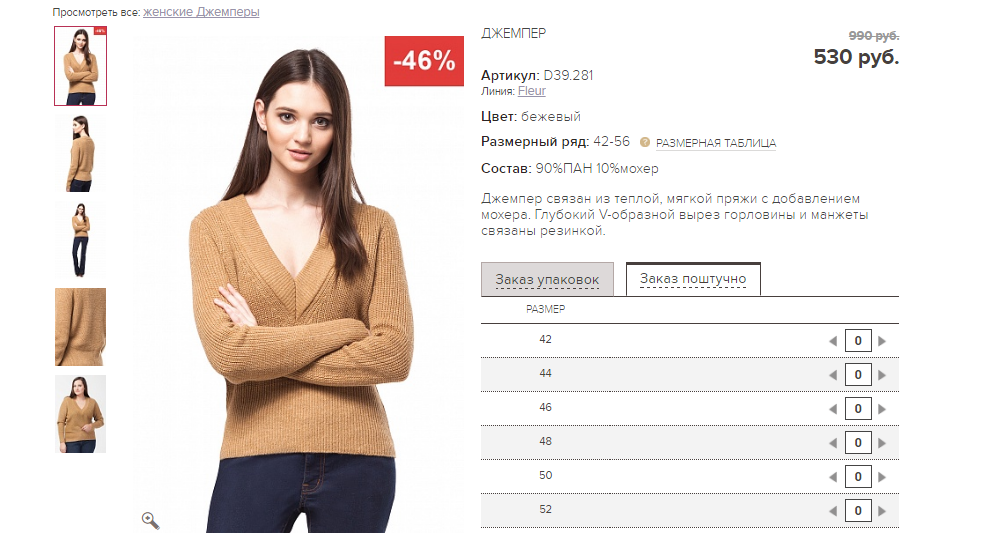
Task: Open the женские Джемперы link
Action: point(201,12)
